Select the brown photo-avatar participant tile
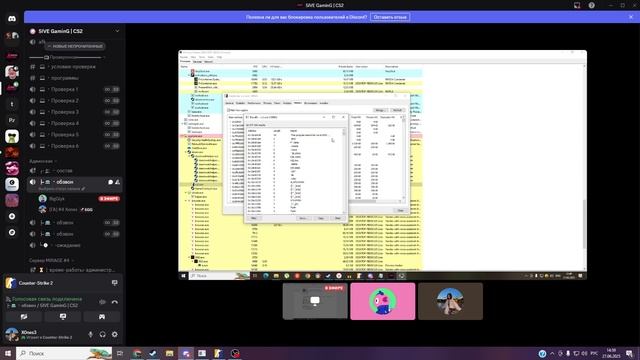 tap(450, 301)
